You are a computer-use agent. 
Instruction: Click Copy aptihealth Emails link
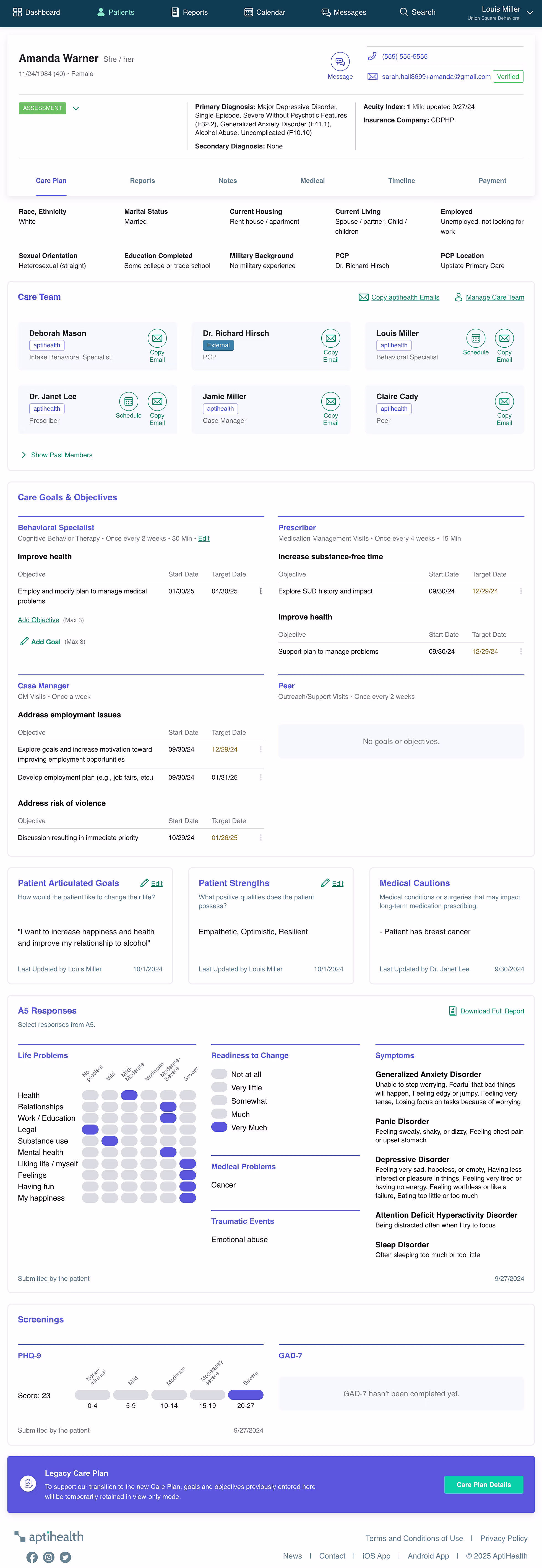tap(399, 297)
